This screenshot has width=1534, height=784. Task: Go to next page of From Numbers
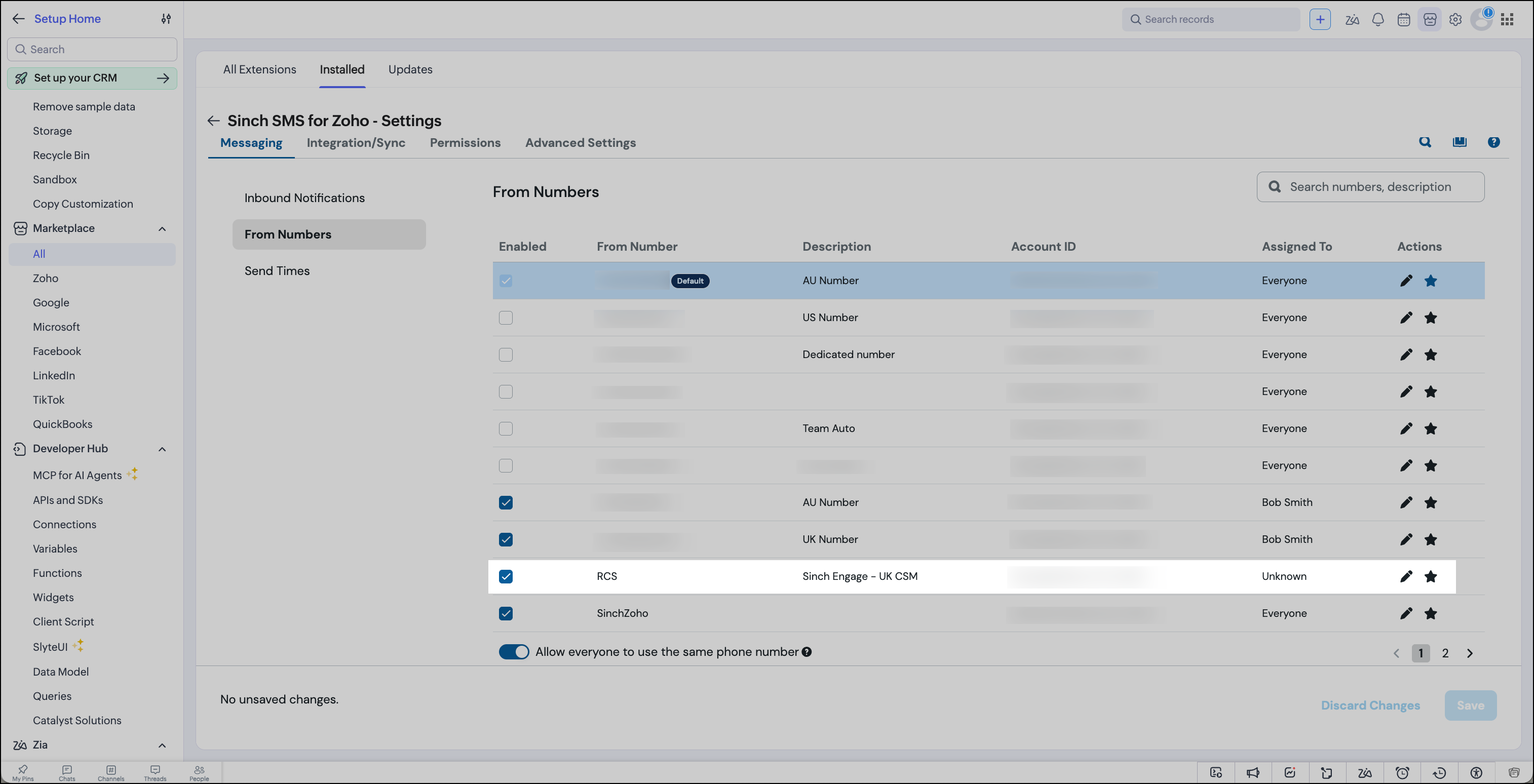(1470, 653)
